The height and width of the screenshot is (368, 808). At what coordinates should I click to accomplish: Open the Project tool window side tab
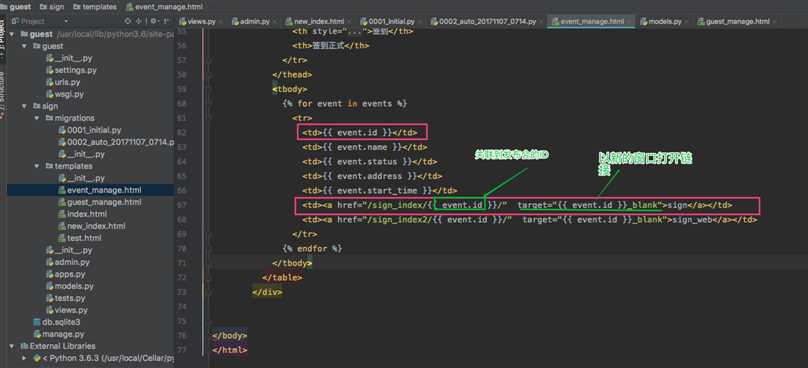pos(3,39)
